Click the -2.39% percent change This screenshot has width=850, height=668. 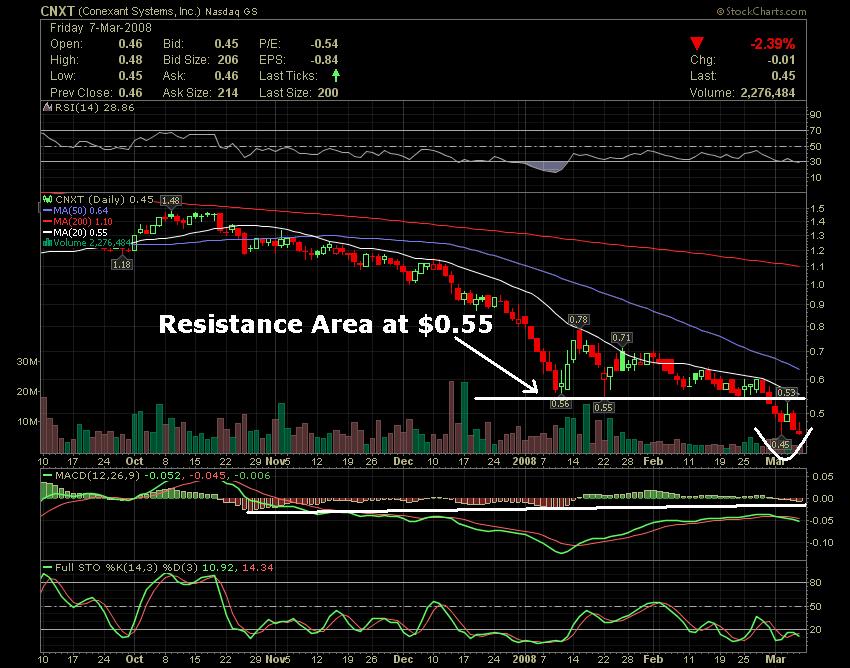(x=772, y=44)
